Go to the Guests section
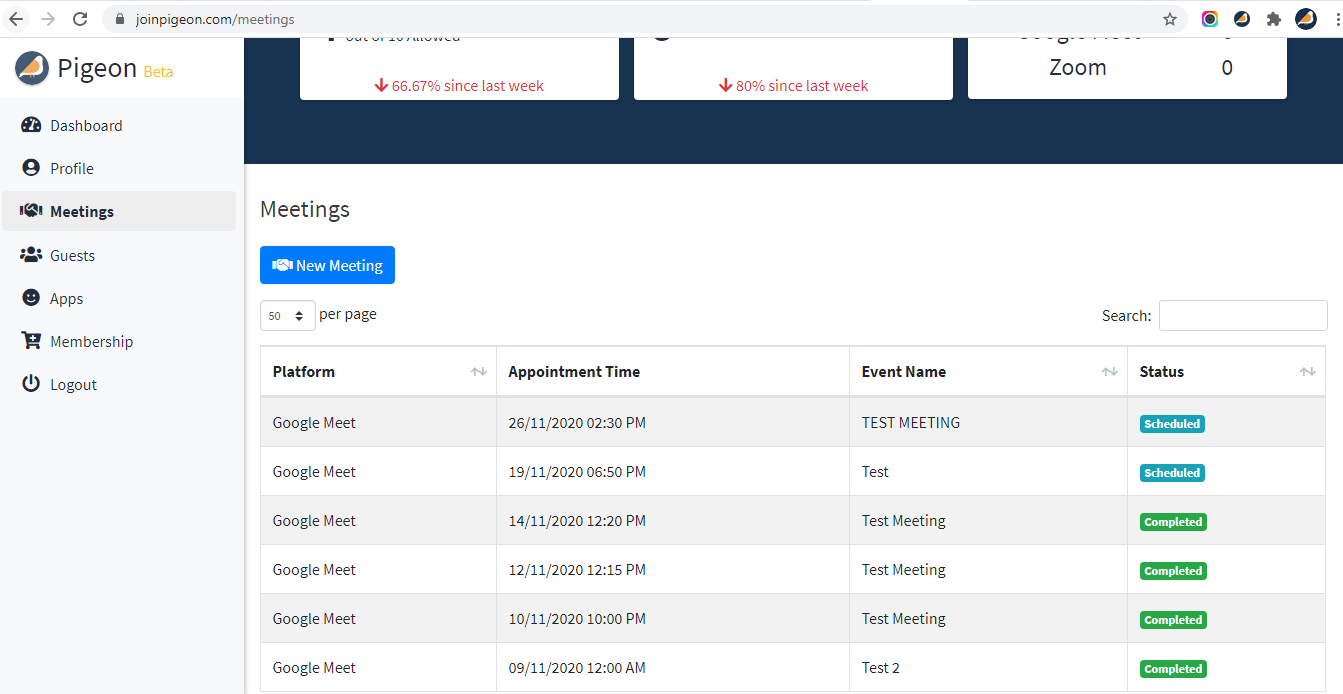 tap(72, 256)
